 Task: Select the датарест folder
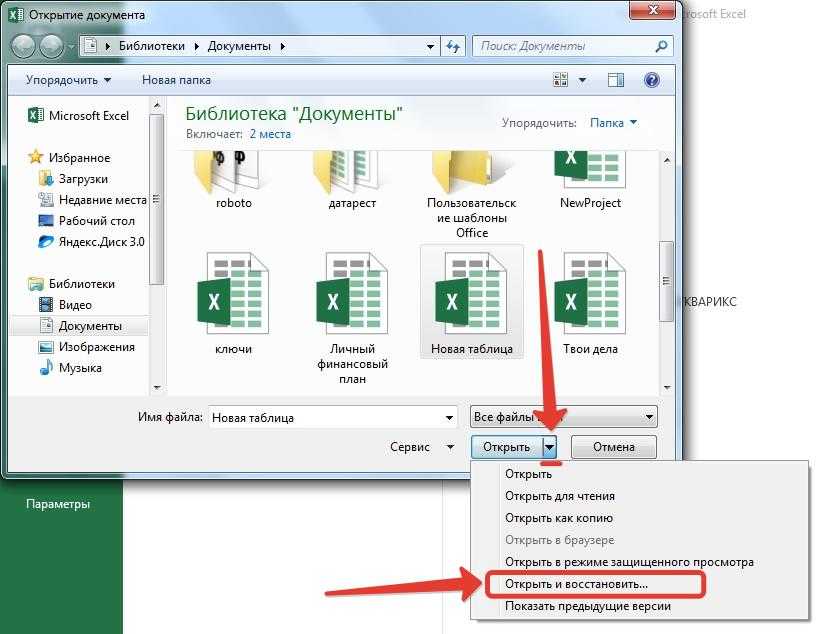click(x=352, y=181)
